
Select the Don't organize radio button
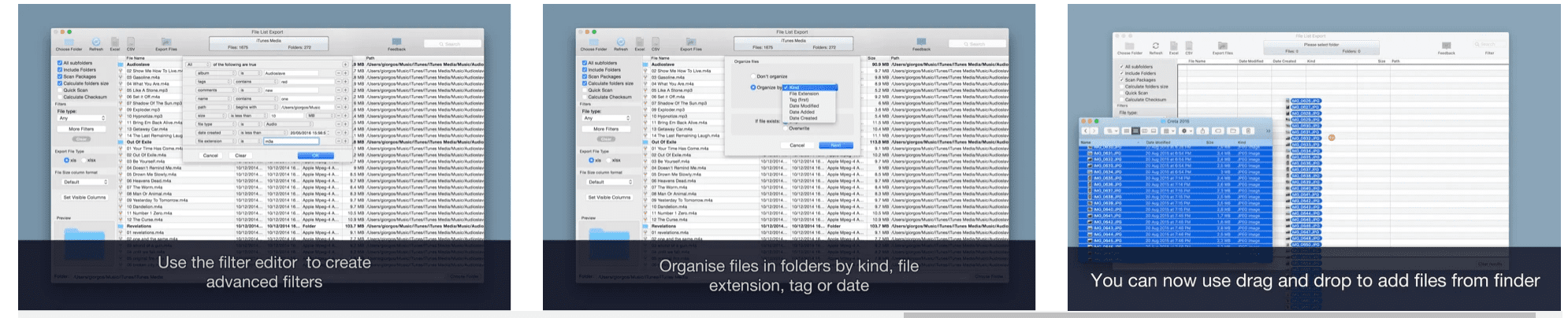click(x=752, y=76)
